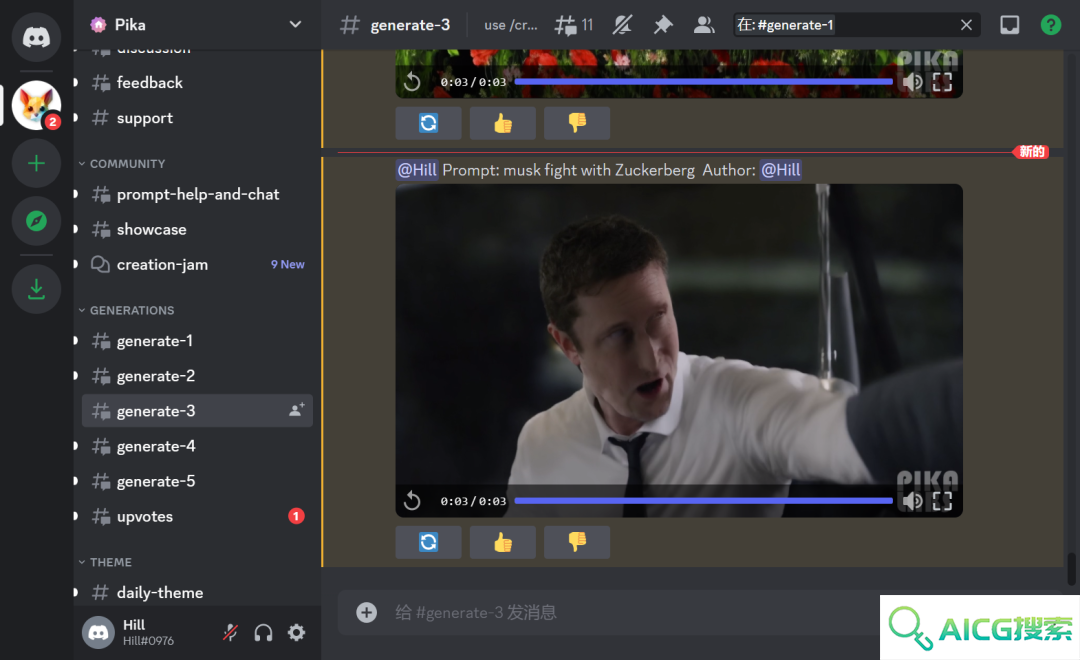Seek on the upper video progress bar
Image resolution: width=1080 pixels, height=660 pixels.
(x=703, y=82)
